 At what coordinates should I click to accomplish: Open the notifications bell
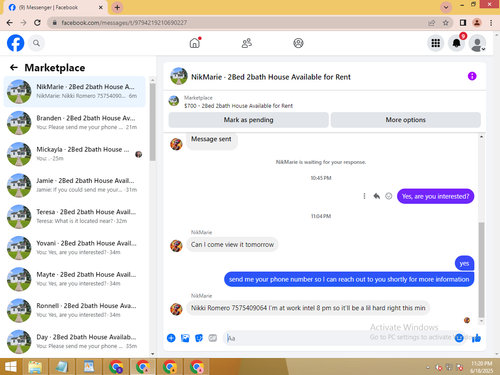point(456,43)
